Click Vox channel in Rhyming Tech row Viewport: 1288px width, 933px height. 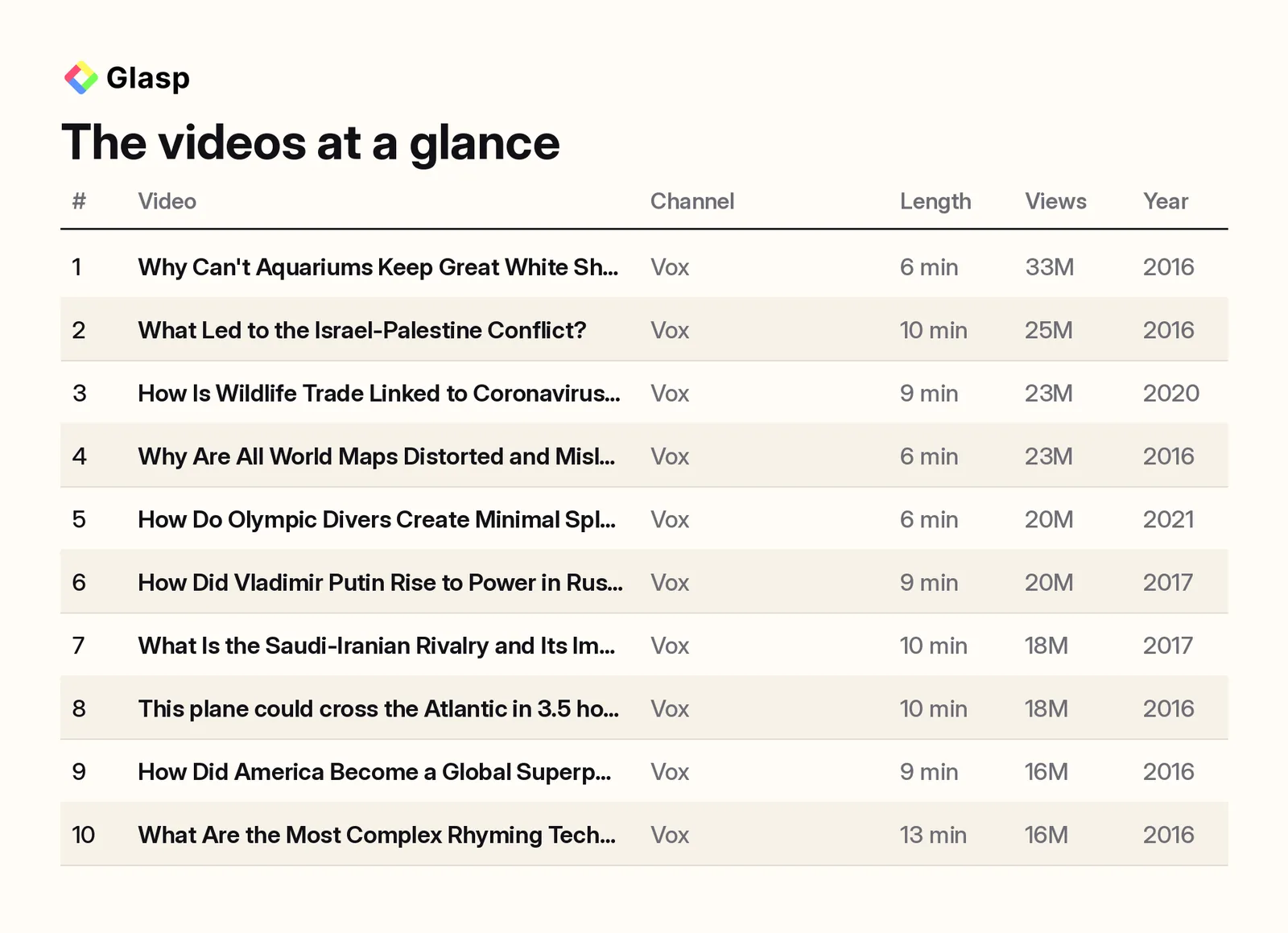click(x=670, y=835)
